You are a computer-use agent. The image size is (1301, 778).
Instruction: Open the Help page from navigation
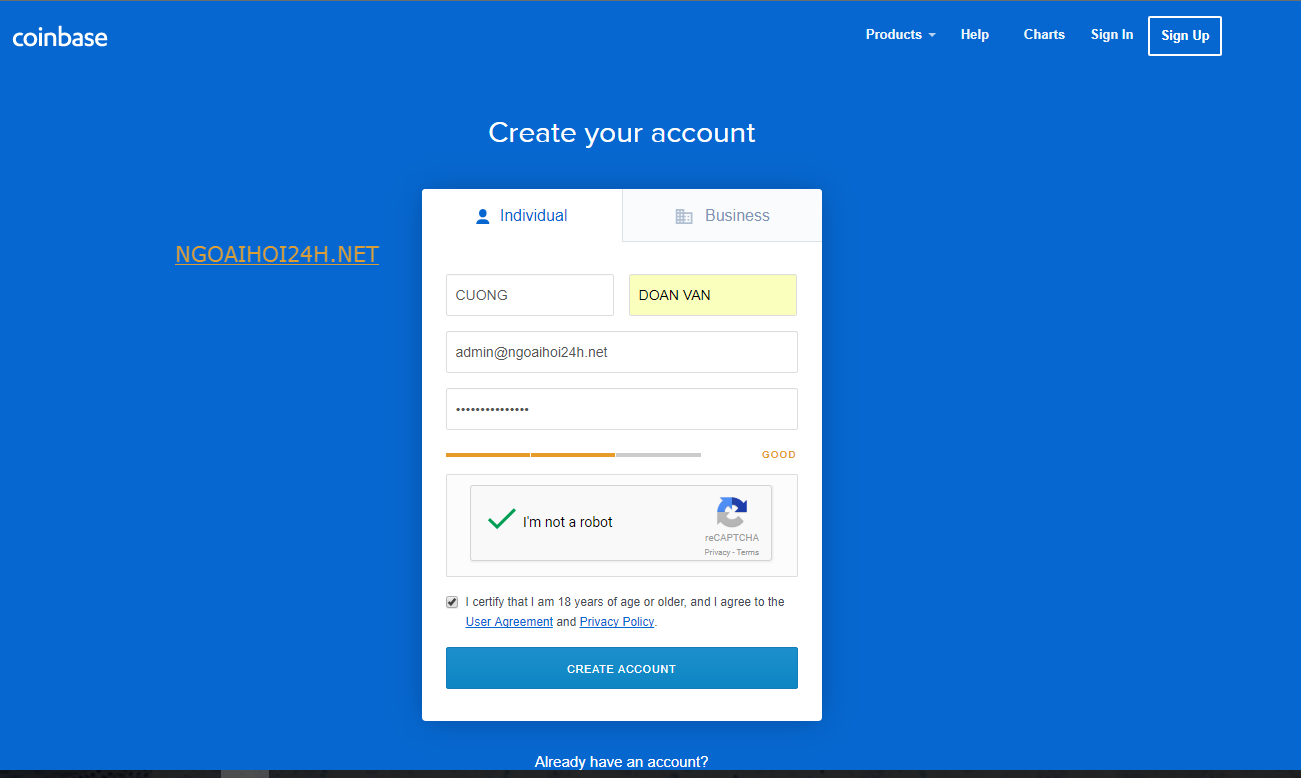pos(974,35)
